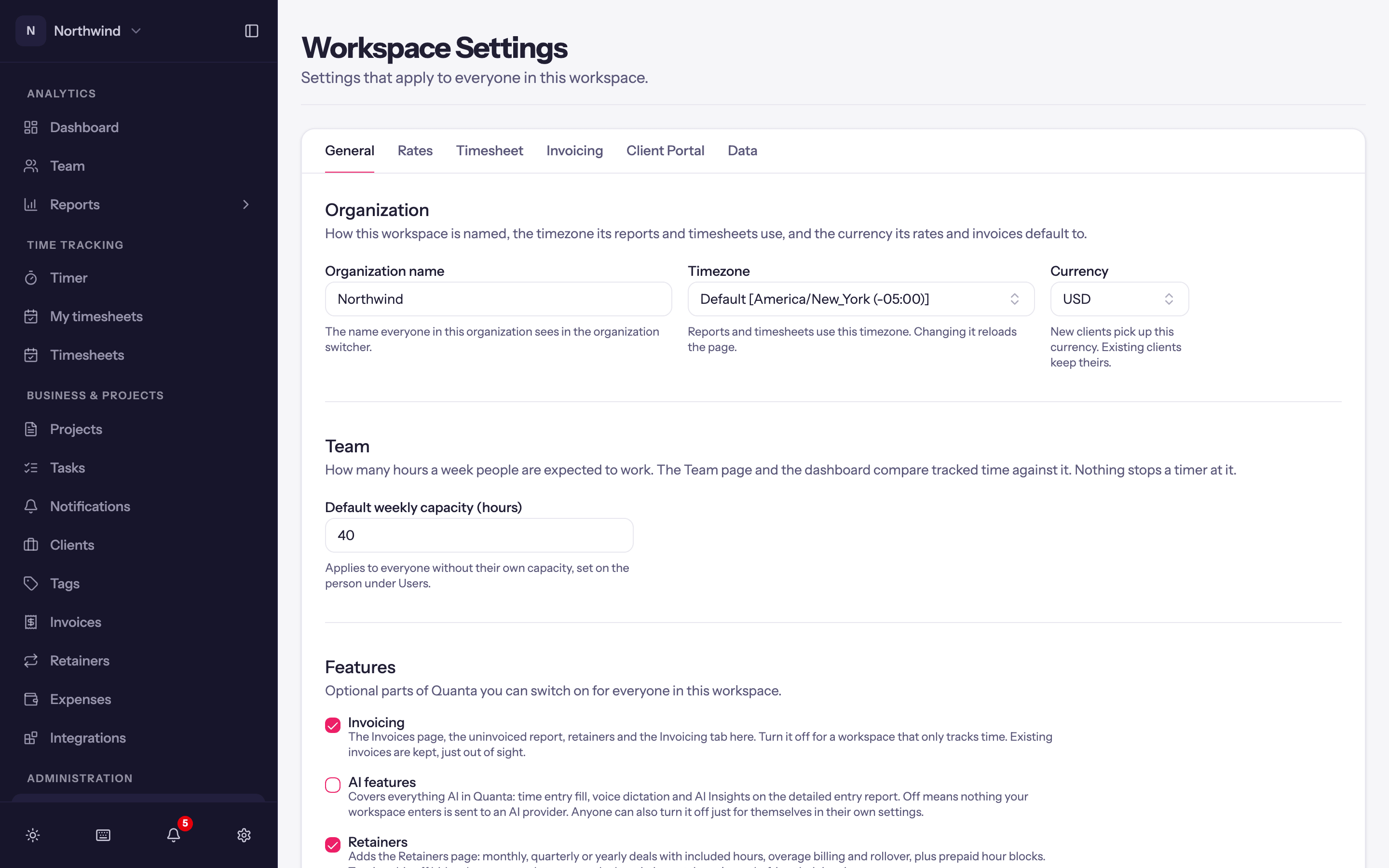Open the Timer stopwatch icon

coord(31,278)
